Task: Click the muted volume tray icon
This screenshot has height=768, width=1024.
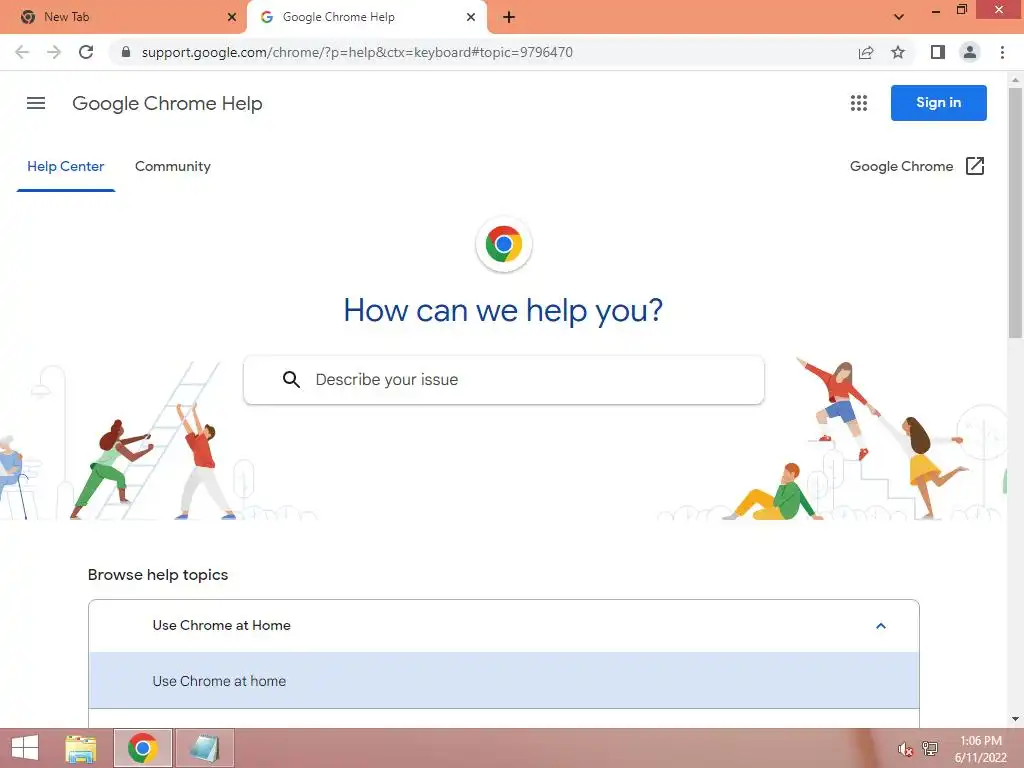Action: click(x=904, y=749)
